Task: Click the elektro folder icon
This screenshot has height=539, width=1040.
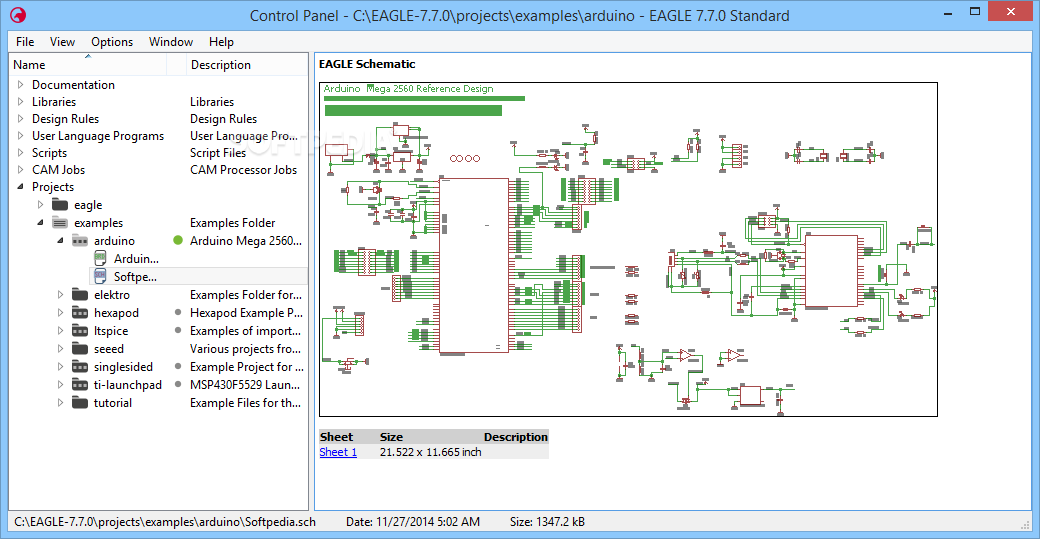Action: (80, 294)
